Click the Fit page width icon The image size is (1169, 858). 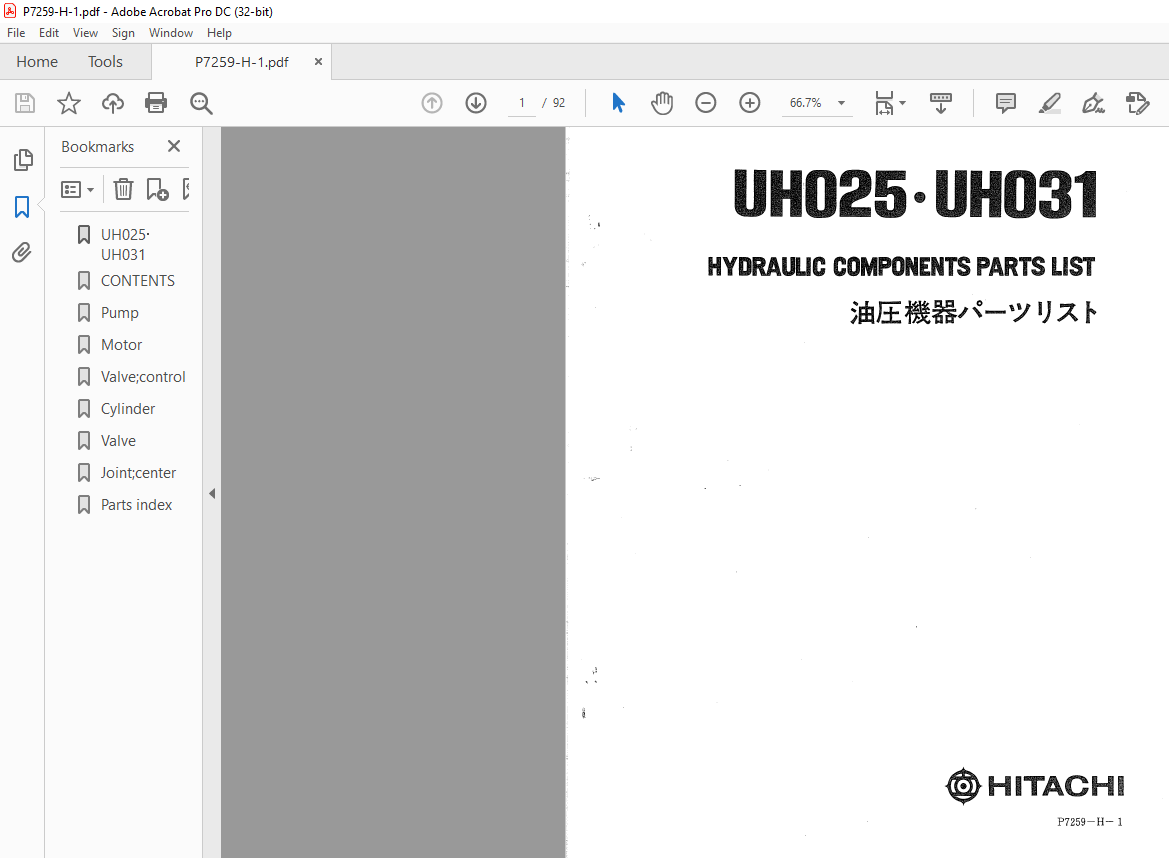(884, 103)
